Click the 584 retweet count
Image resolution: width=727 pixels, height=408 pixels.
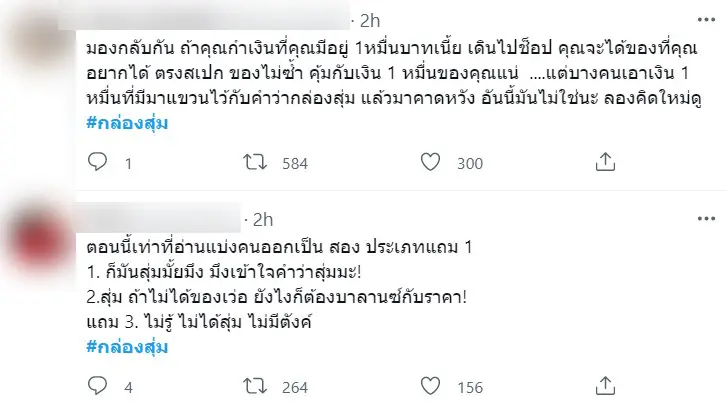click(294, 163)
